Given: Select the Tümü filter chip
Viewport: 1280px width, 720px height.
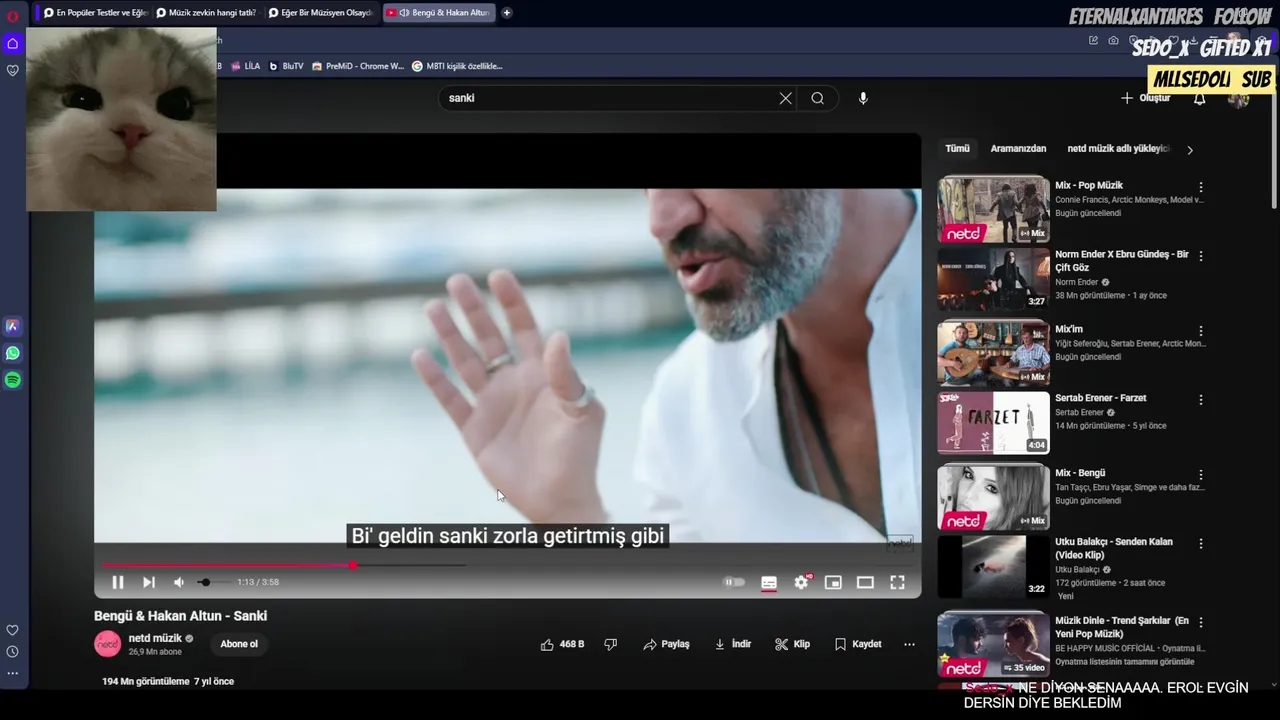Looking at the screenshot, I should coord(957,149).
